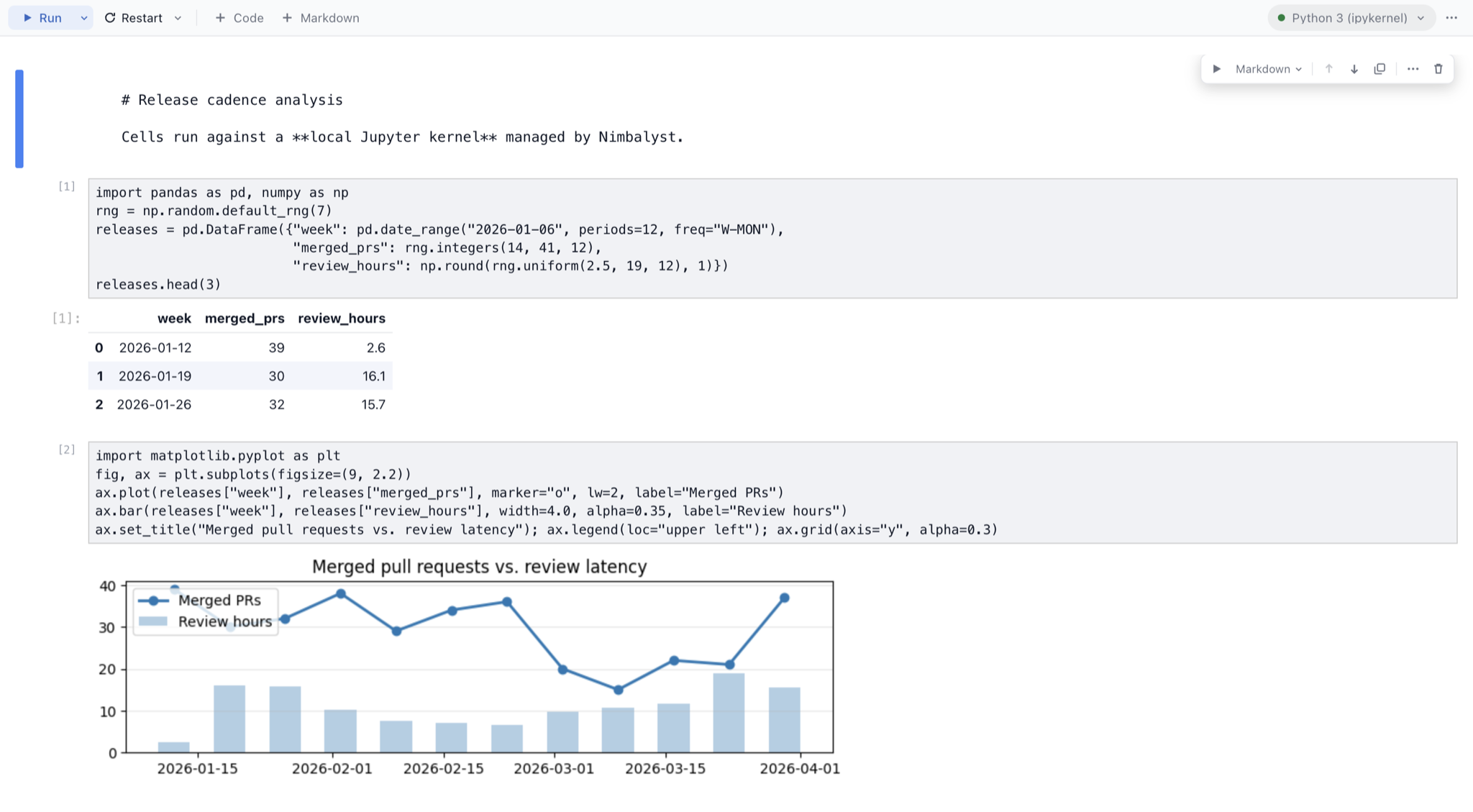This screenshot has width=1473, height=812.
Task: Click the merged_prs value 39
Action: [277, 348]
